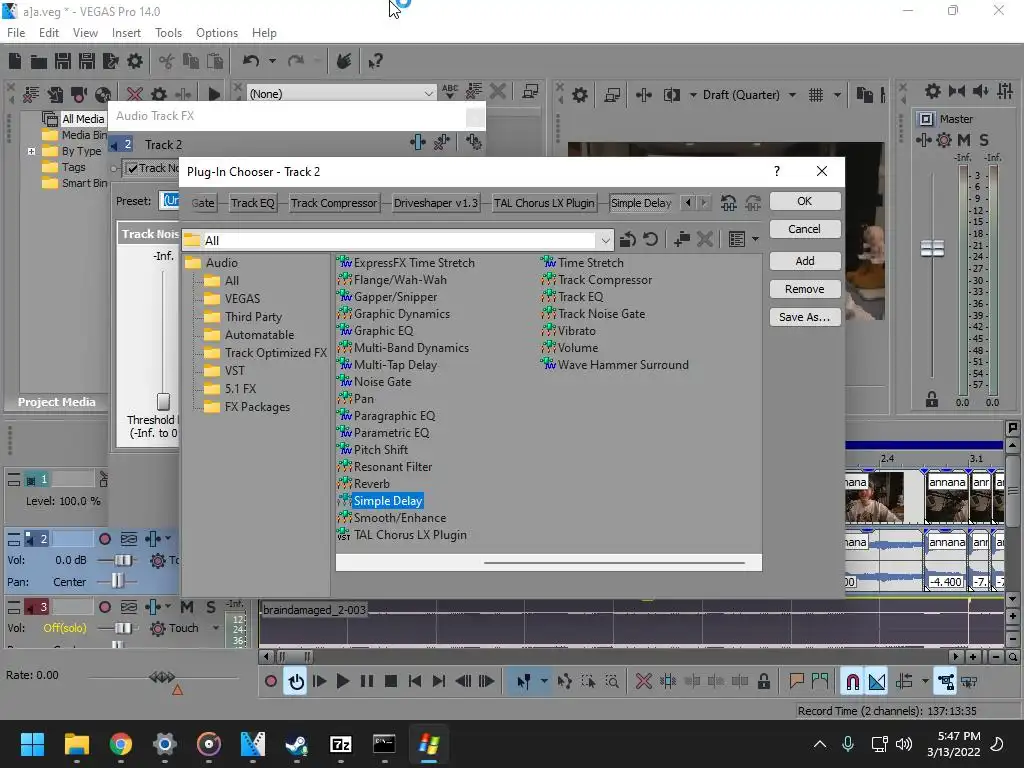Click the Refresh icon in Plug-In Chooser

coord(650,240)
